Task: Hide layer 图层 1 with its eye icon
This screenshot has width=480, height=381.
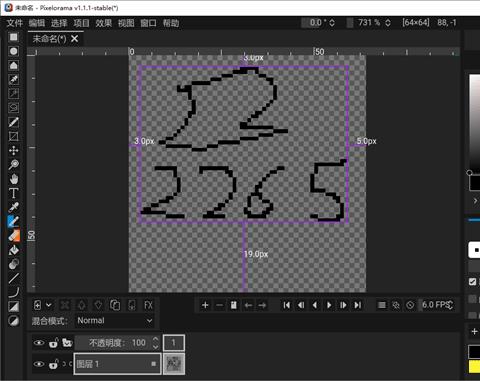Action: pyautogui.click(x=39, y=364)
